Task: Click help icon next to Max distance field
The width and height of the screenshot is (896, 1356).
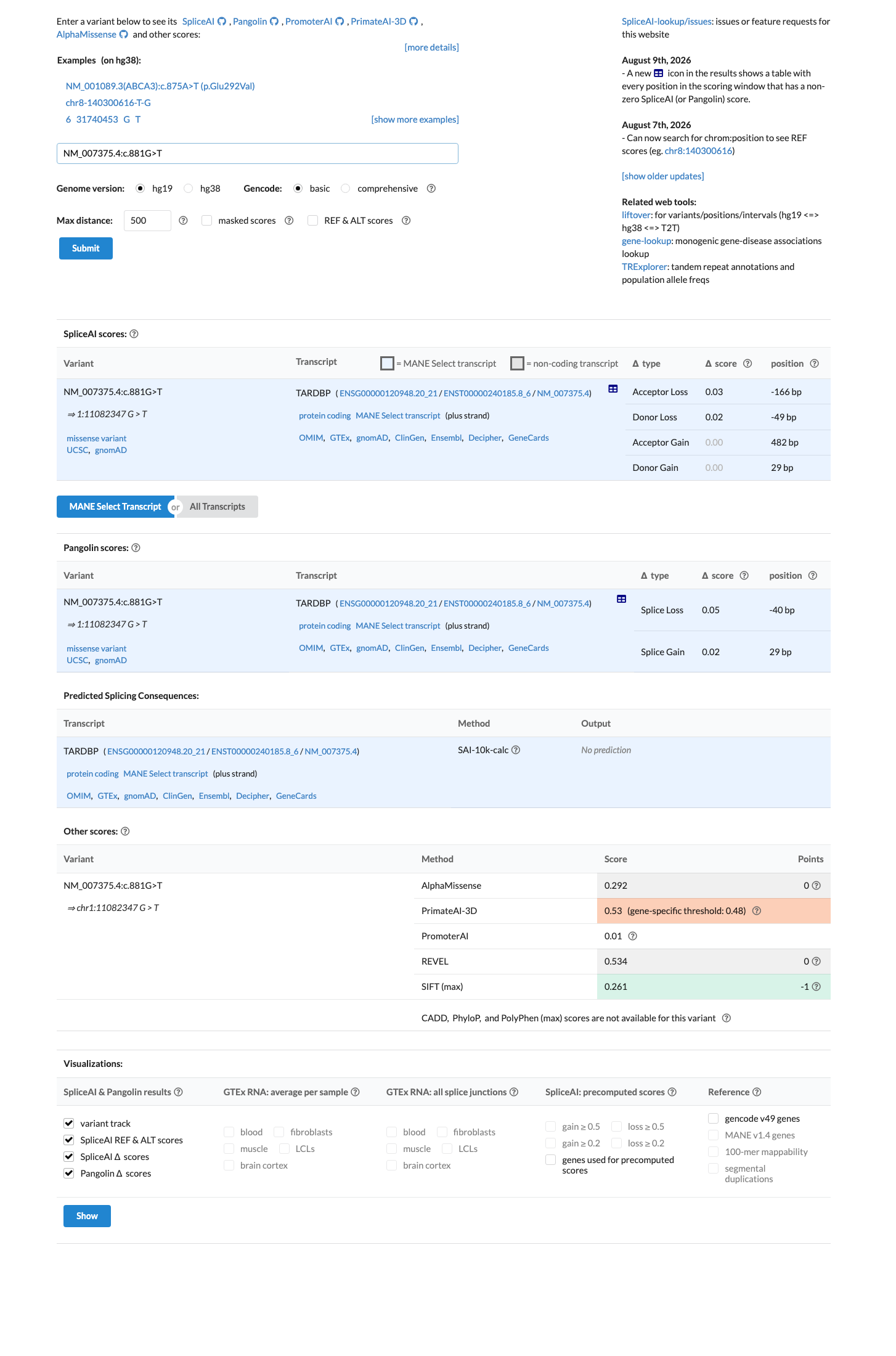Action: click(183, 221)
